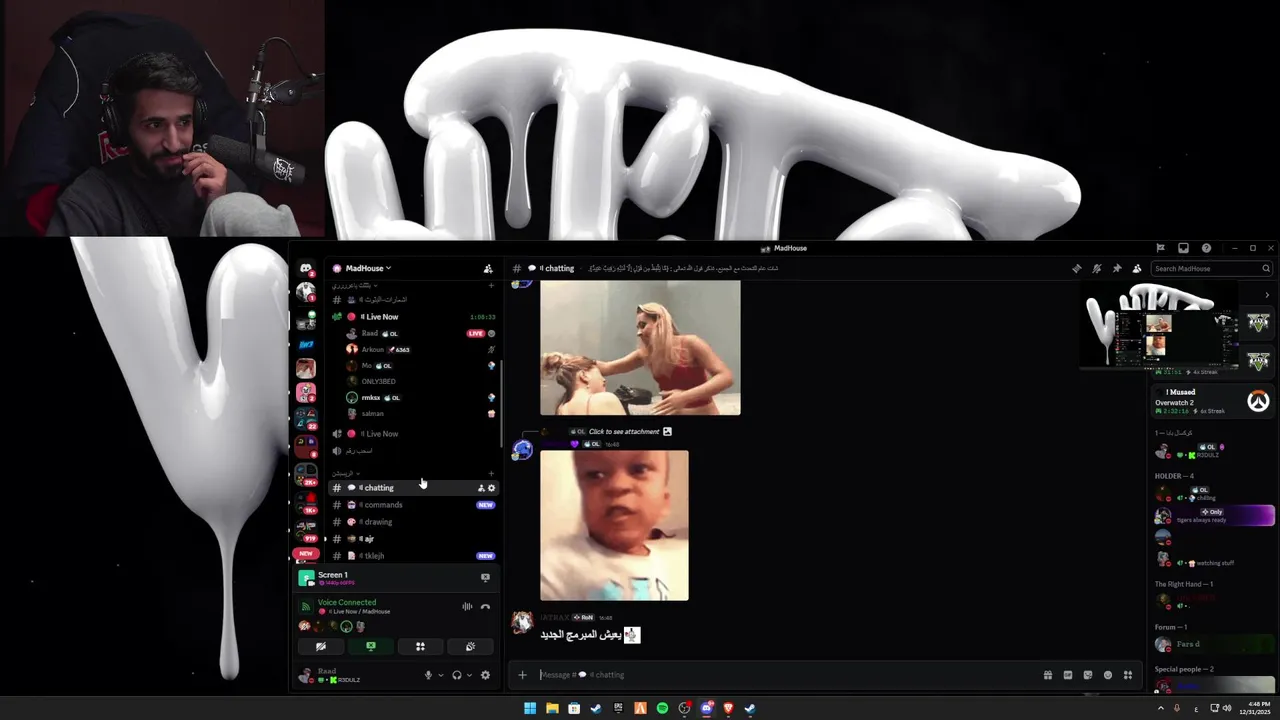Open Spotify from taskbar

[x=662, y=708]
